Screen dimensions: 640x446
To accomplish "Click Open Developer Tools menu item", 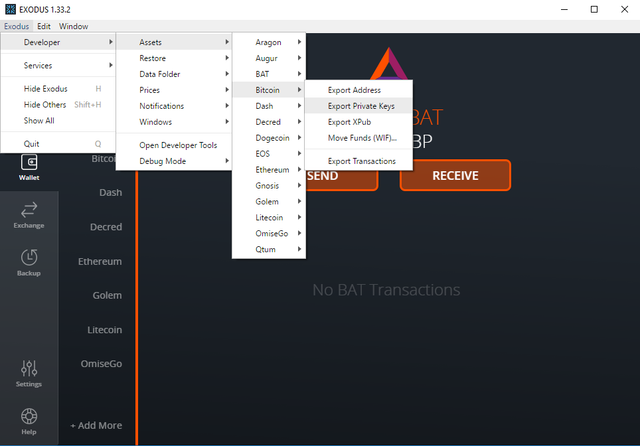I will click(x=178, y=145).
